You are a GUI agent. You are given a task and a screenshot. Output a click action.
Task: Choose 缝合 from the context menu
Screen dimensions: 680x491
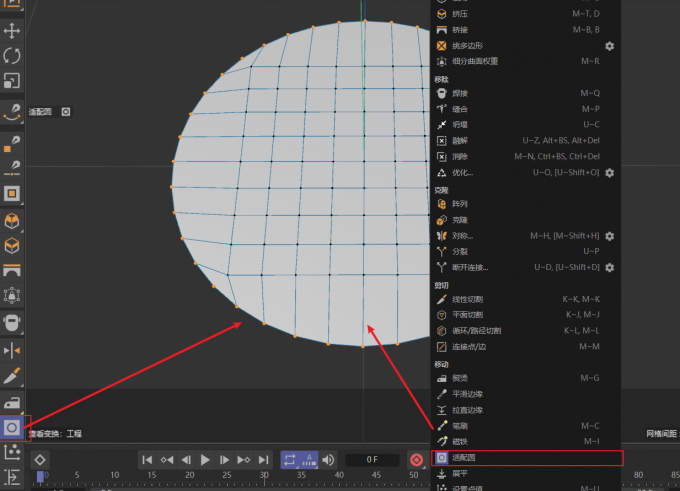coord(526,109)
